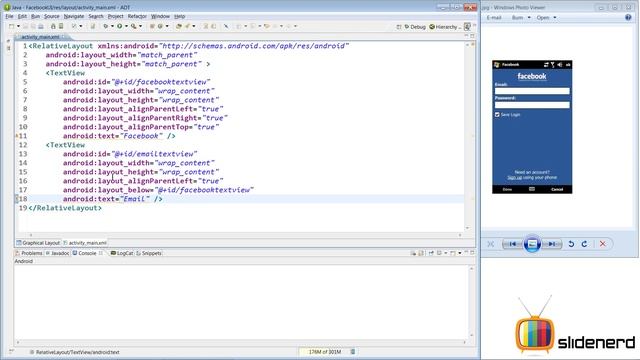Screen dimensions: 640x360
Task: Switch to the Graphical Layout tab
Action: tap(38, 243)
